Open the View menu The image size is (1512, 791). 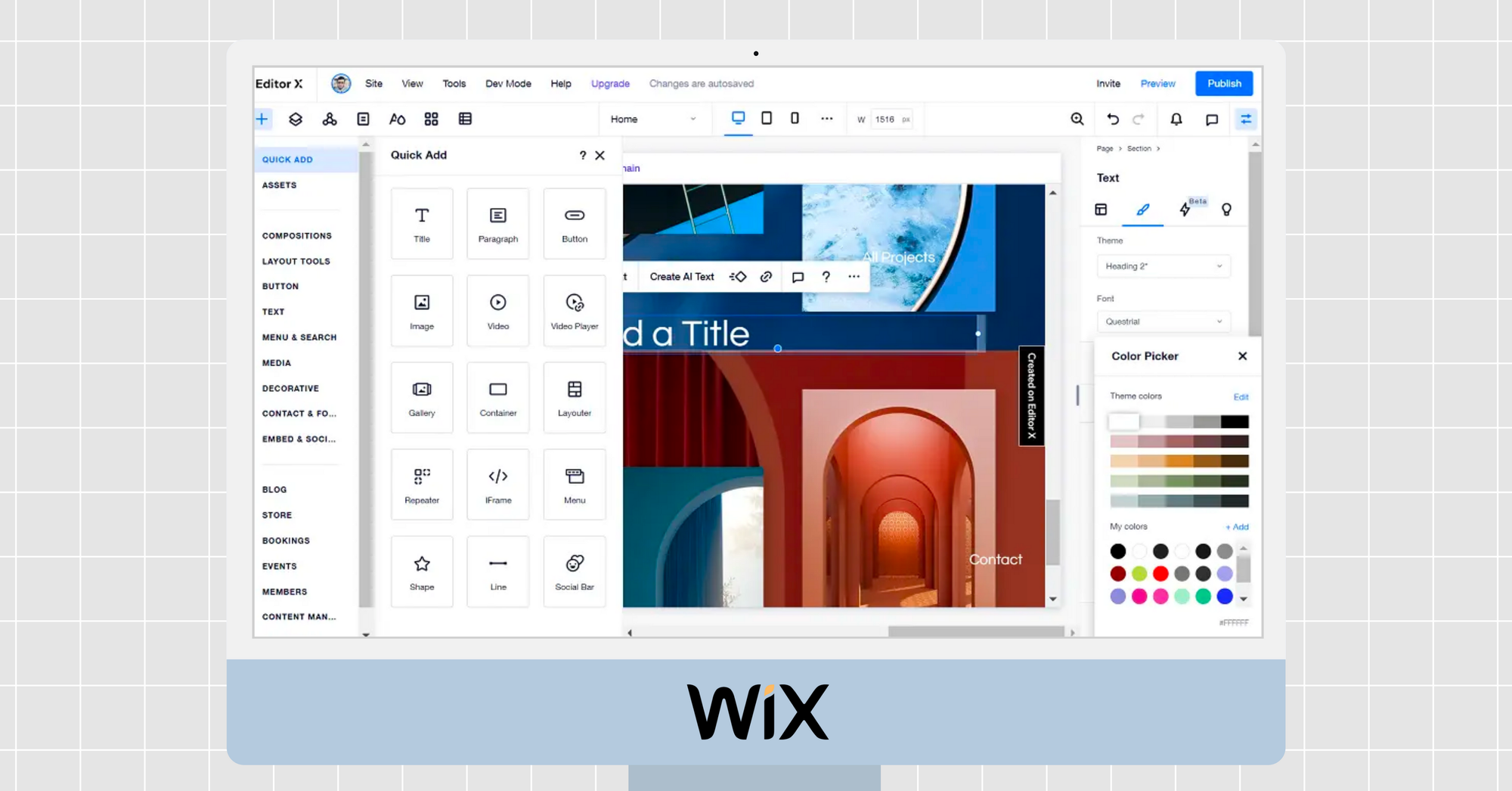coord(412,83)
